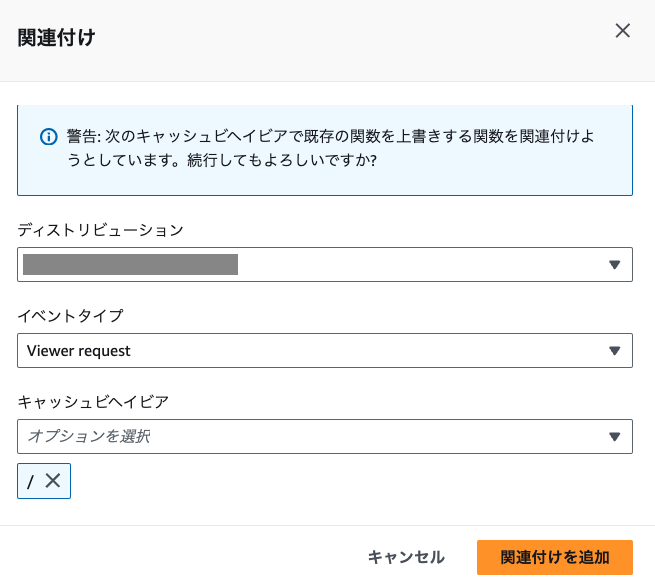
Task: Click the オプションを選択 placeholder field
Action: pos(325,437)
